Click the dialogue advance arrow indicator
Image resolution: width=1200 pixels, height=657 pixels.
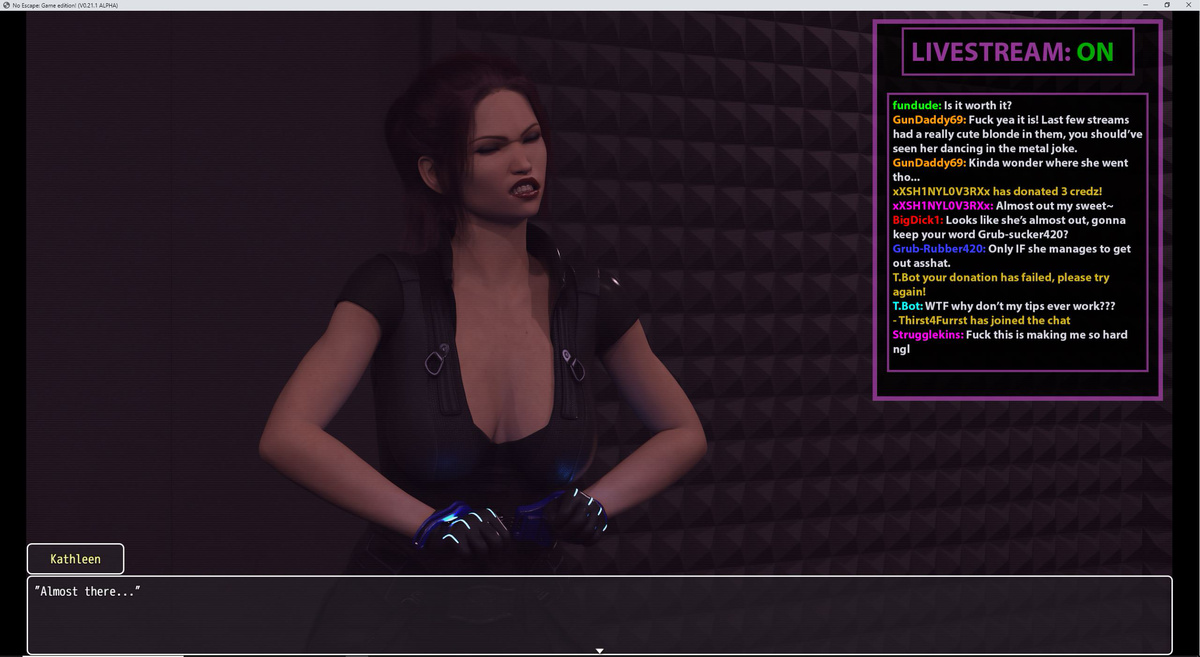pyautogui.click(x=599, y=651)
